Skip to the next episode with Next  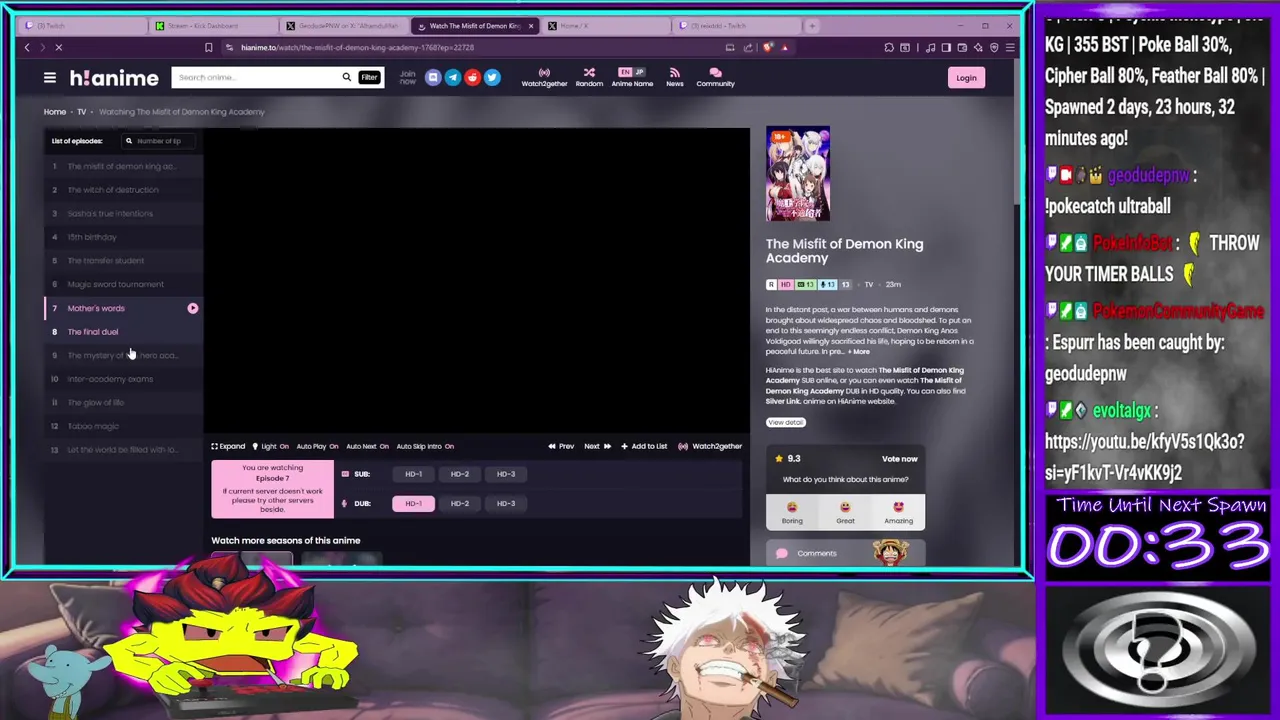[x=597, y=446]
